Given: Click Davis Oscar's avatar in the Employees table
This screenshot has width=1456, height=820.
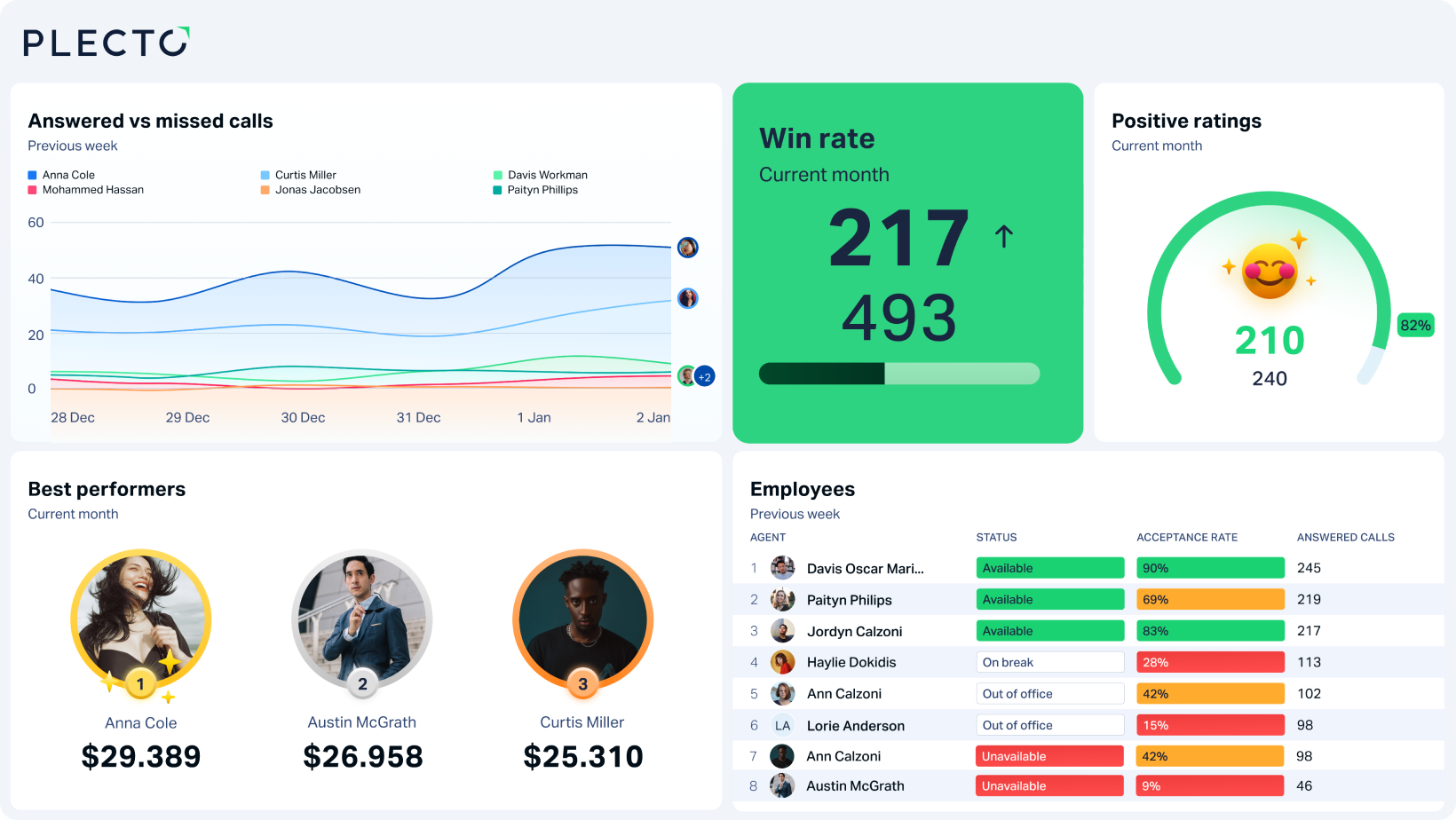Looking at the screenshot, I should point(782,568).
